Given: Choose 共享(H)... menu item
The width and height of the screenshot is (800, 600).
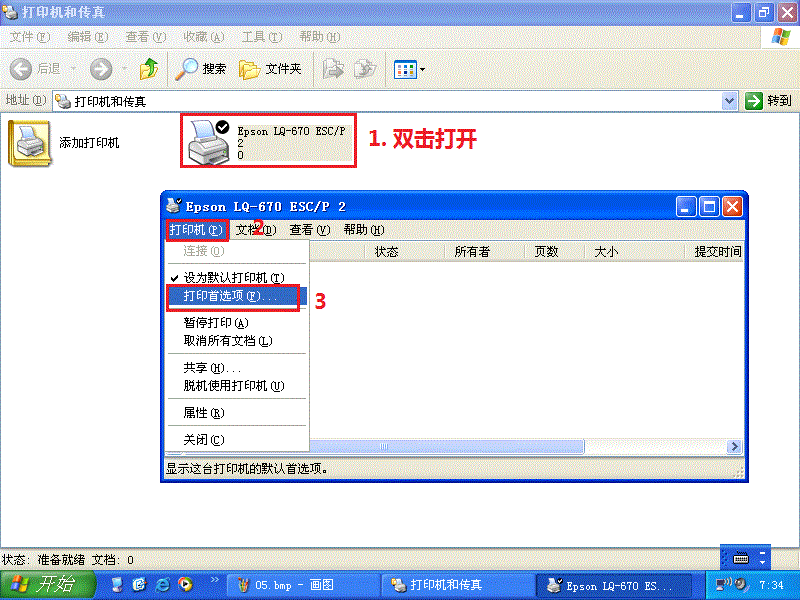Looking at the screenshot, I should [x=237, y=368].
